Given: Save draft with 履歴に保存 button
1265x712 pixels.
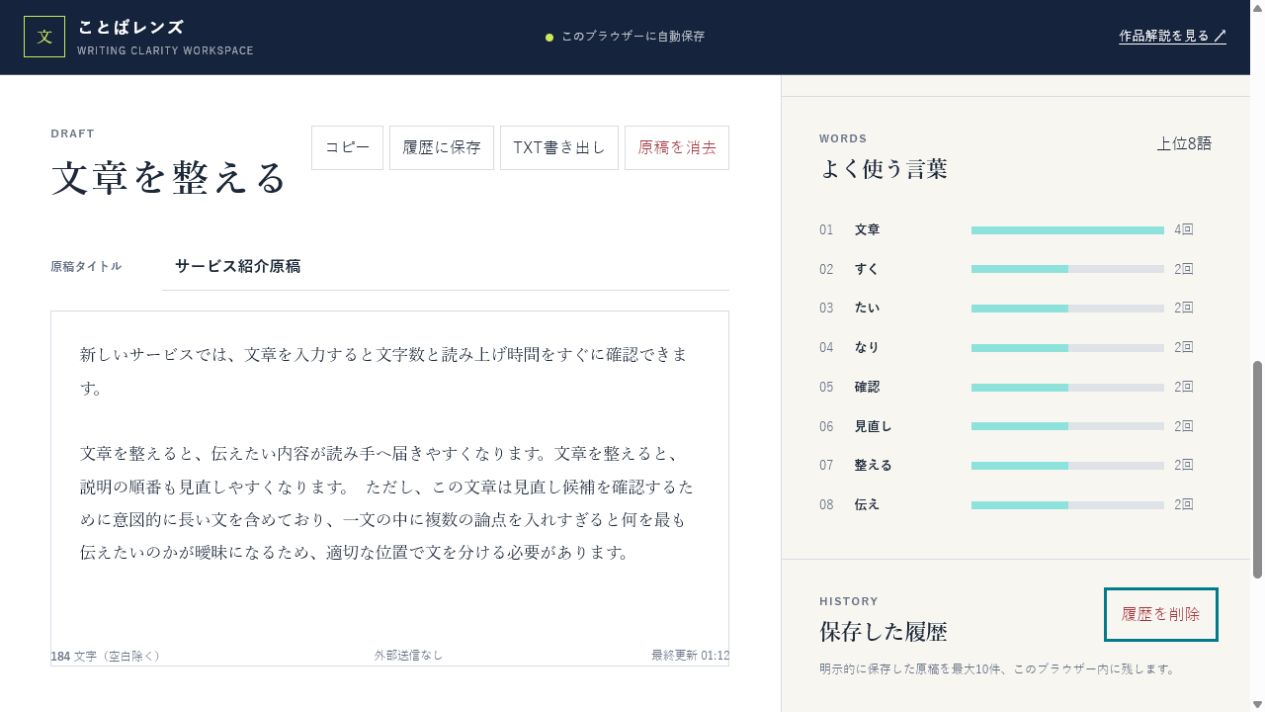Looking at the screenshot, I should tap(441, 148).
